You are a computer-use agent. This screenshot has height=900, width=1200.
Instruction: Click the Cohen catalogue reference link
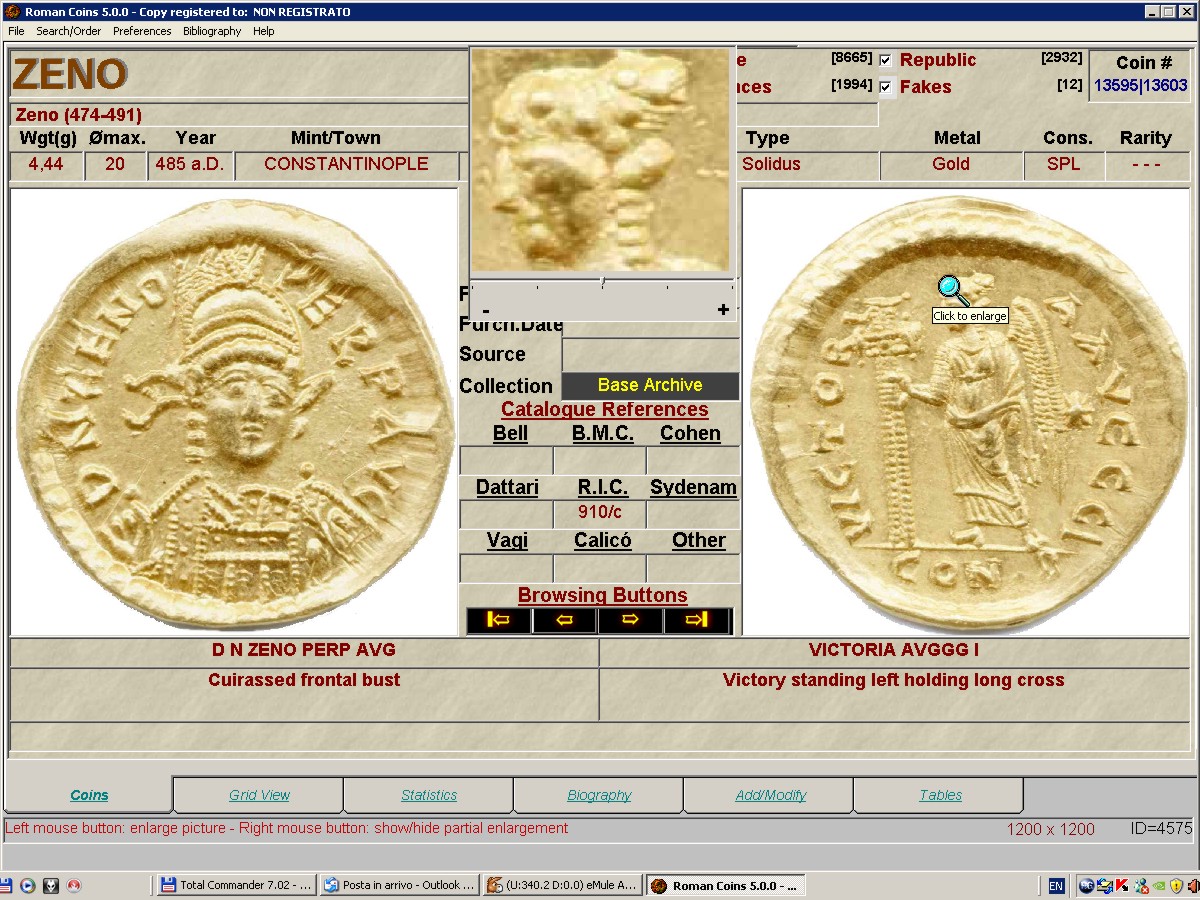tap(690, 434)
